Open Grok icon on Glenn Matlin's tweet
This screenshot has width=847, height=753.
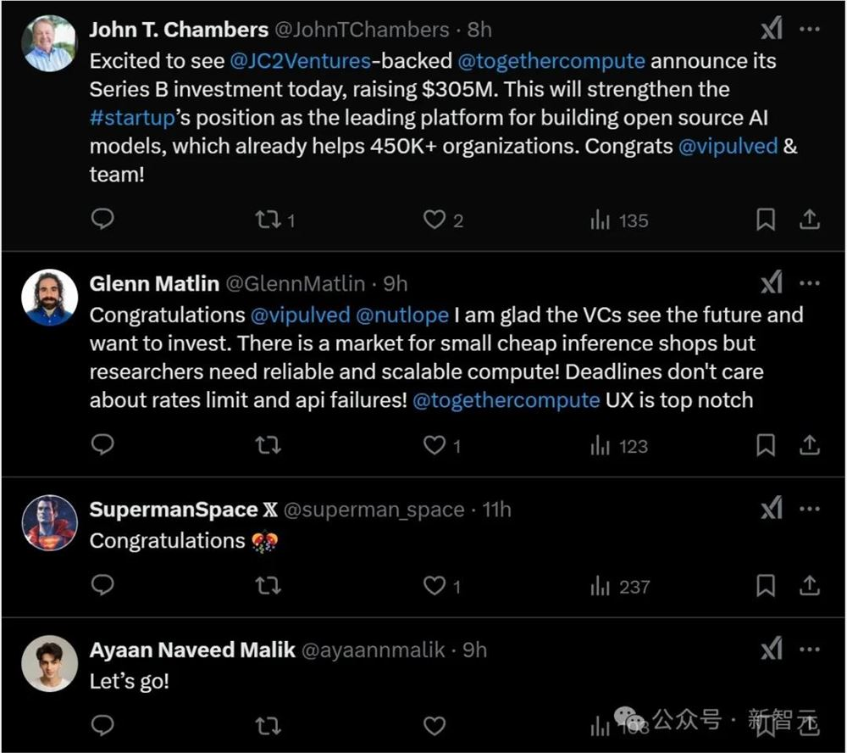pyautogui.click(x=771, y=284)
